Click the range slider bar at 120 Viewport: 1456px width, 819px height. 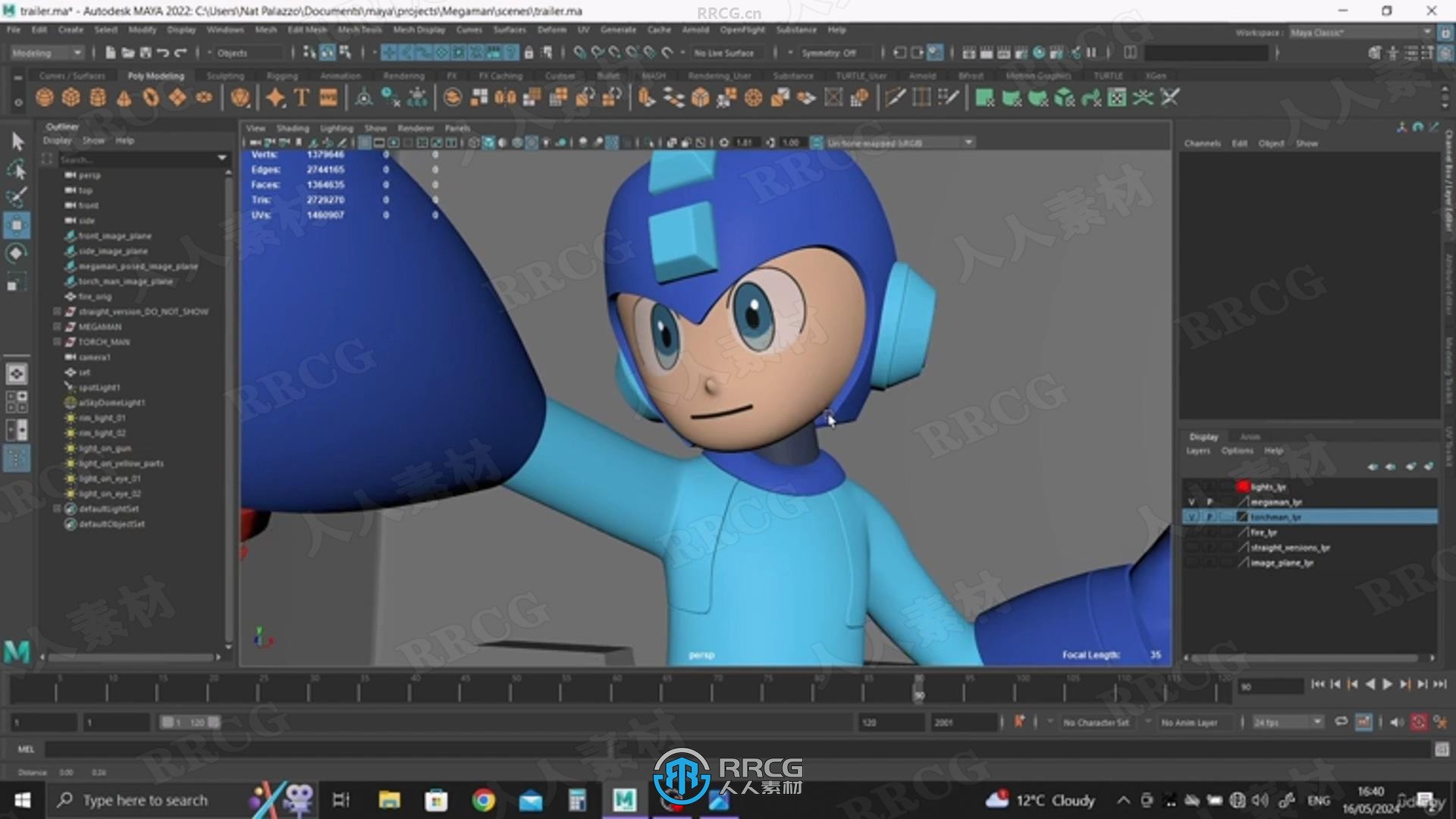[190, 723]
